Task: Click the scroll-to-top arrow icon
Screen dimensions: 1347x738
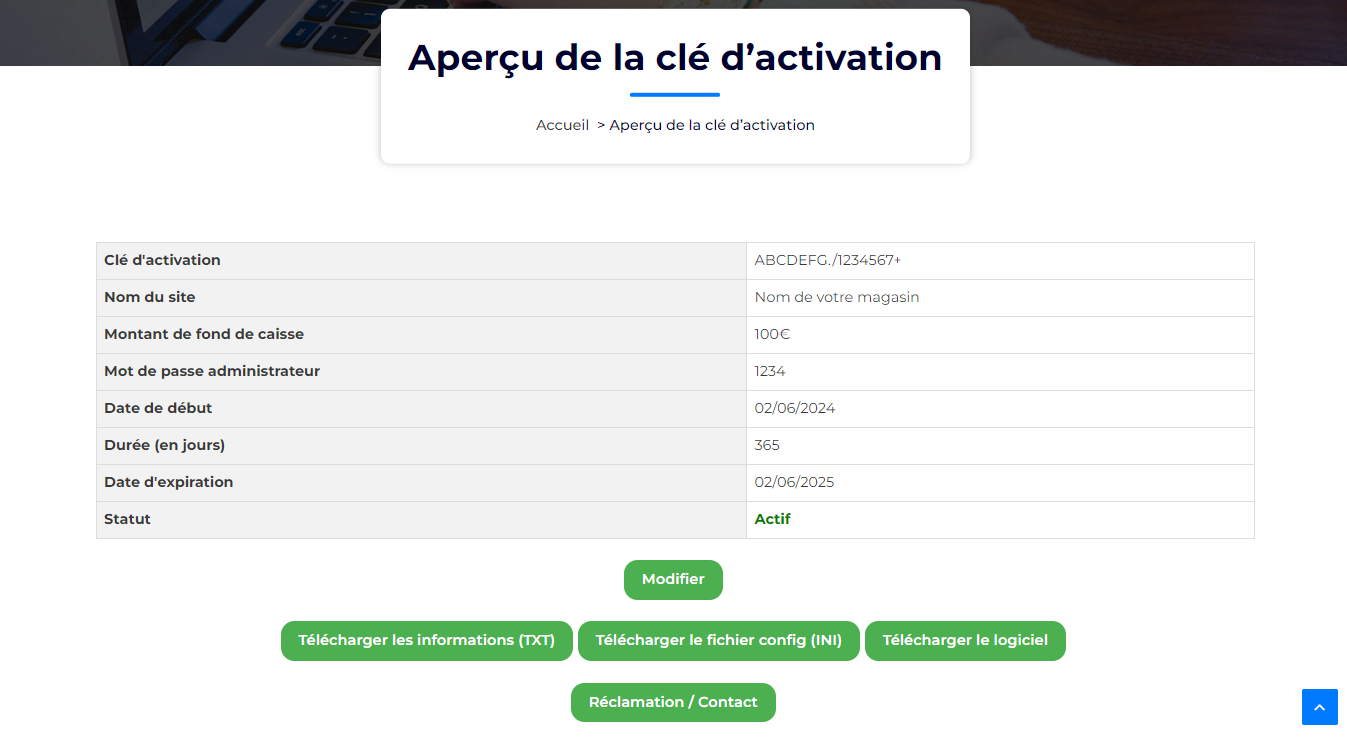Action: (1320, 707)
